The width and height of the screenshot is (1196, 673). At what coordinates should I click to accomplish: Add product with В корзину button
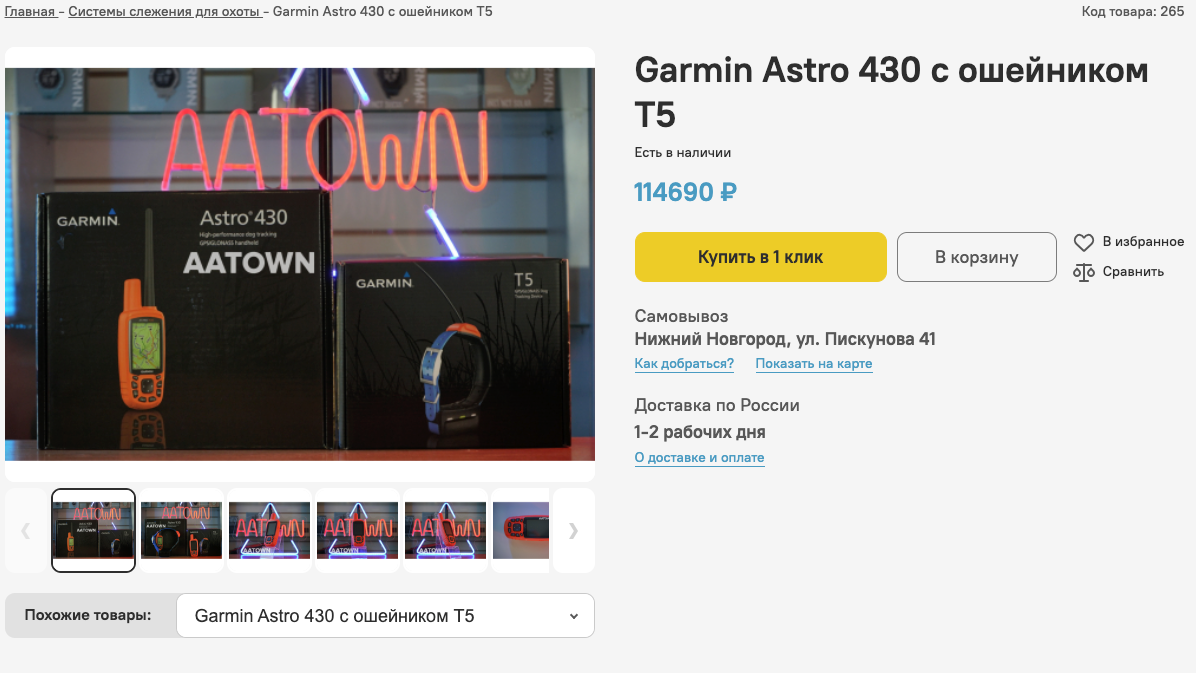[976, 257]
